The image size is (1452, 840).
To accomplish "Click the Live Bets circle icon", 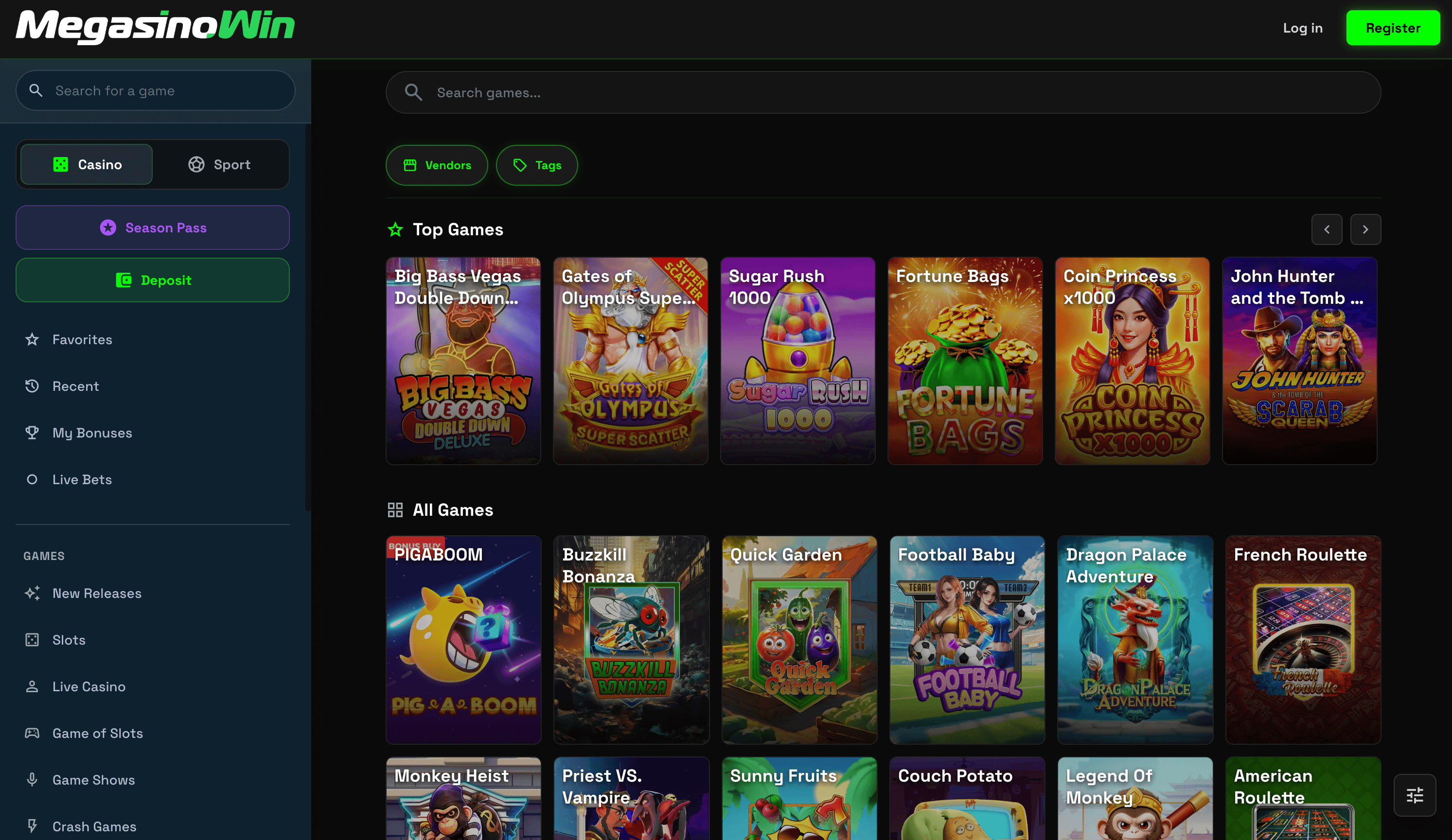I will 32,479.
